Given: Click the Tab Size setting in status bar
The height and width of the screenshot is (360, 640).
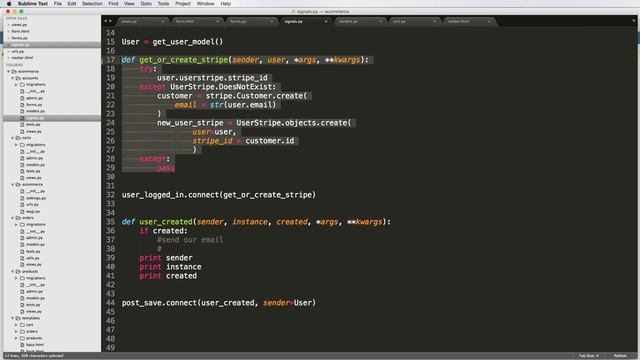Looking at the screenshot, I should pos(589,356).
